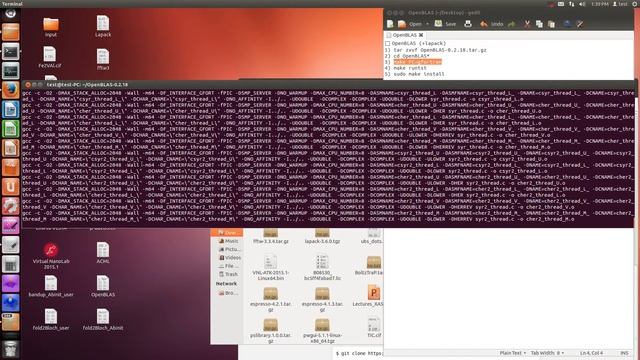This screenshot has width=640, height=360.
Task: Launch Firefox from the dock
Action: click(x=11, y=90)
